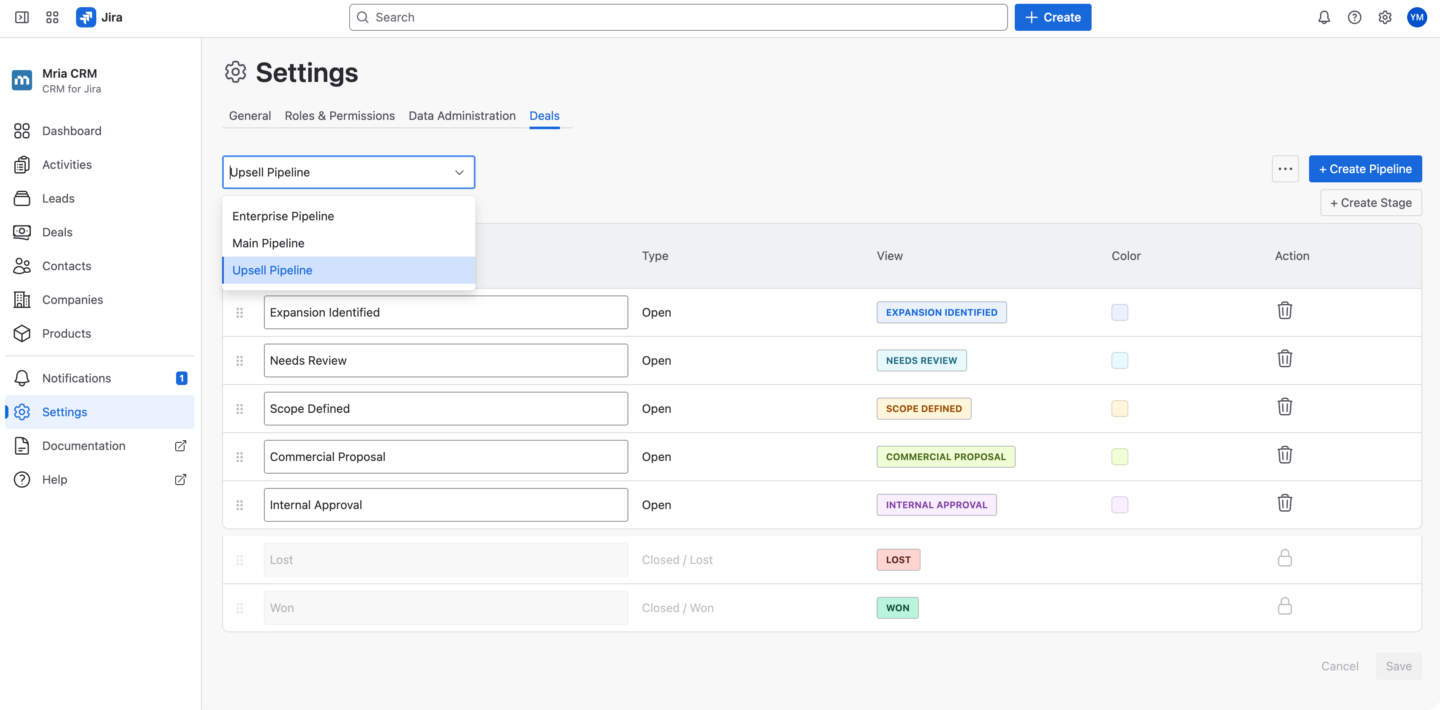
Task: Delete the Scope Defined stage
Action: click(1285, 407)
